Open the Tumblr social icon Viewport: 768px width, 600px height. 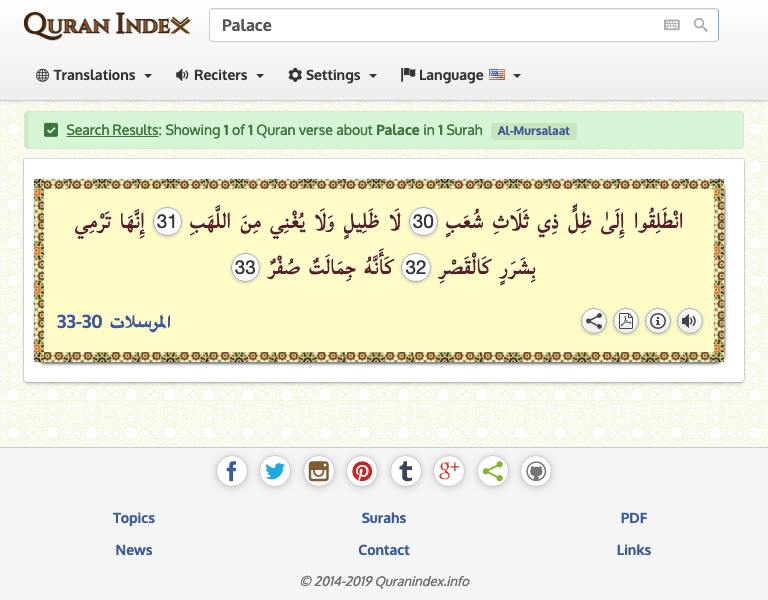(405, 471)
